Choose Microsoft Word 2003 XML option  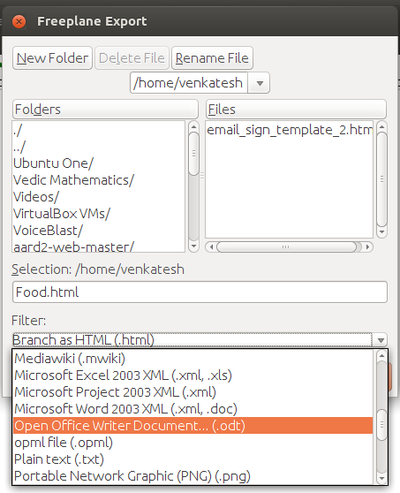pyautogui.click(x=193, y=409)
